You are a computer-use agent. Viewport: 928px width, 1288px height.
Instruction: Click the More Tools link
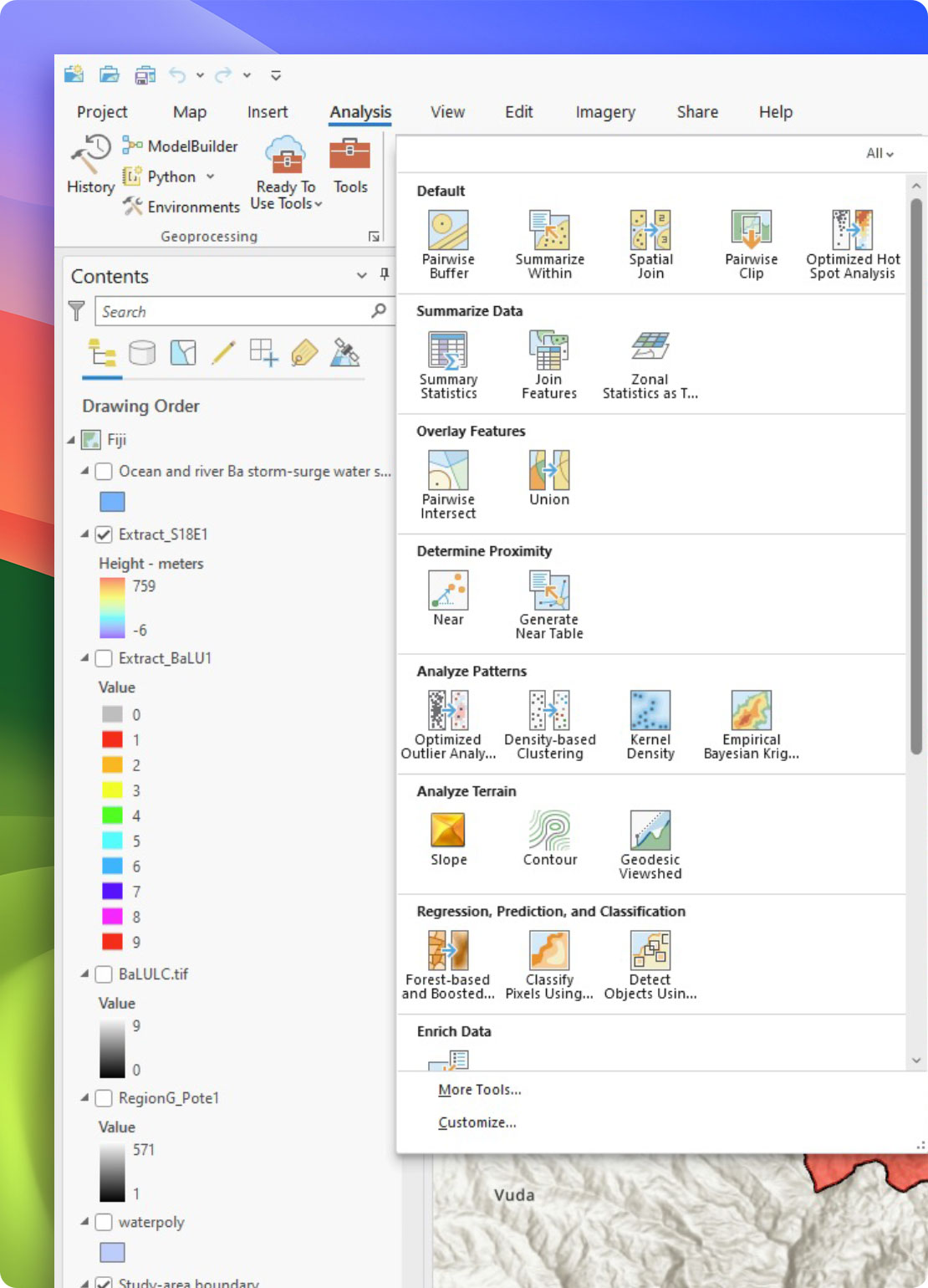click(479, 1090)
